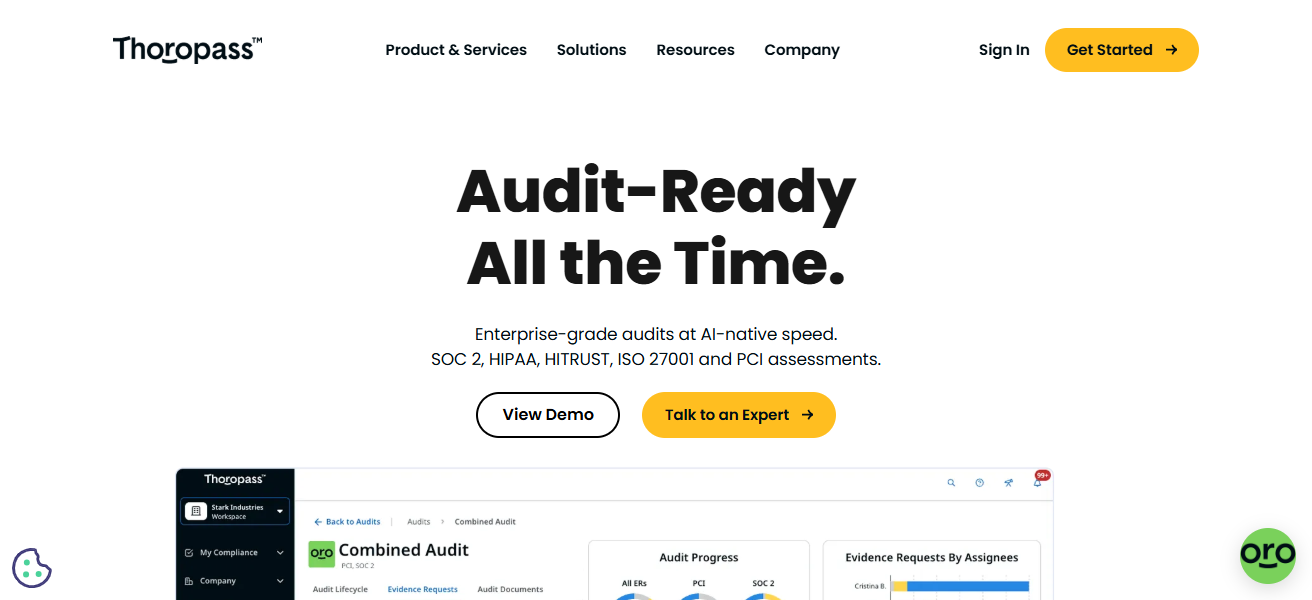Screen dimensions: 1312x600
Task: Switch to the Audit Documents tab
Action: point(510,589)
